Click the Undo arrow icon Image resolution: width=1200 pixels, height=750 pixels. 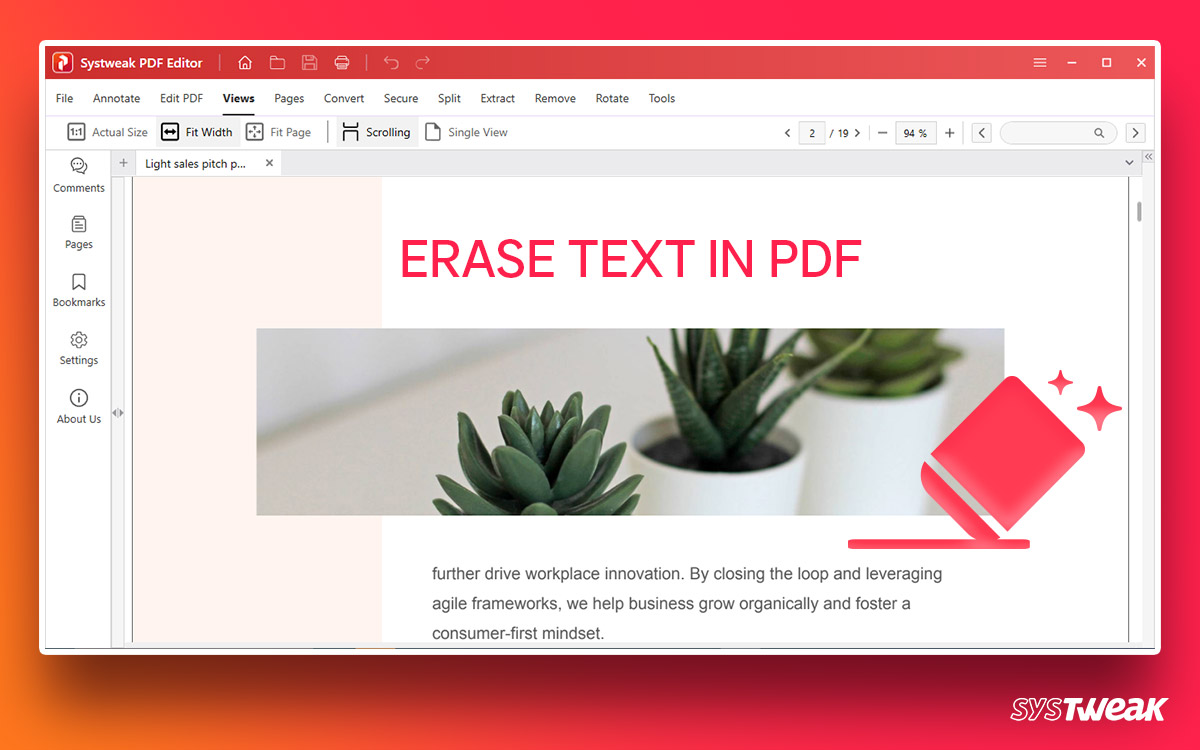pyautogui.click(x=391, y=62)
